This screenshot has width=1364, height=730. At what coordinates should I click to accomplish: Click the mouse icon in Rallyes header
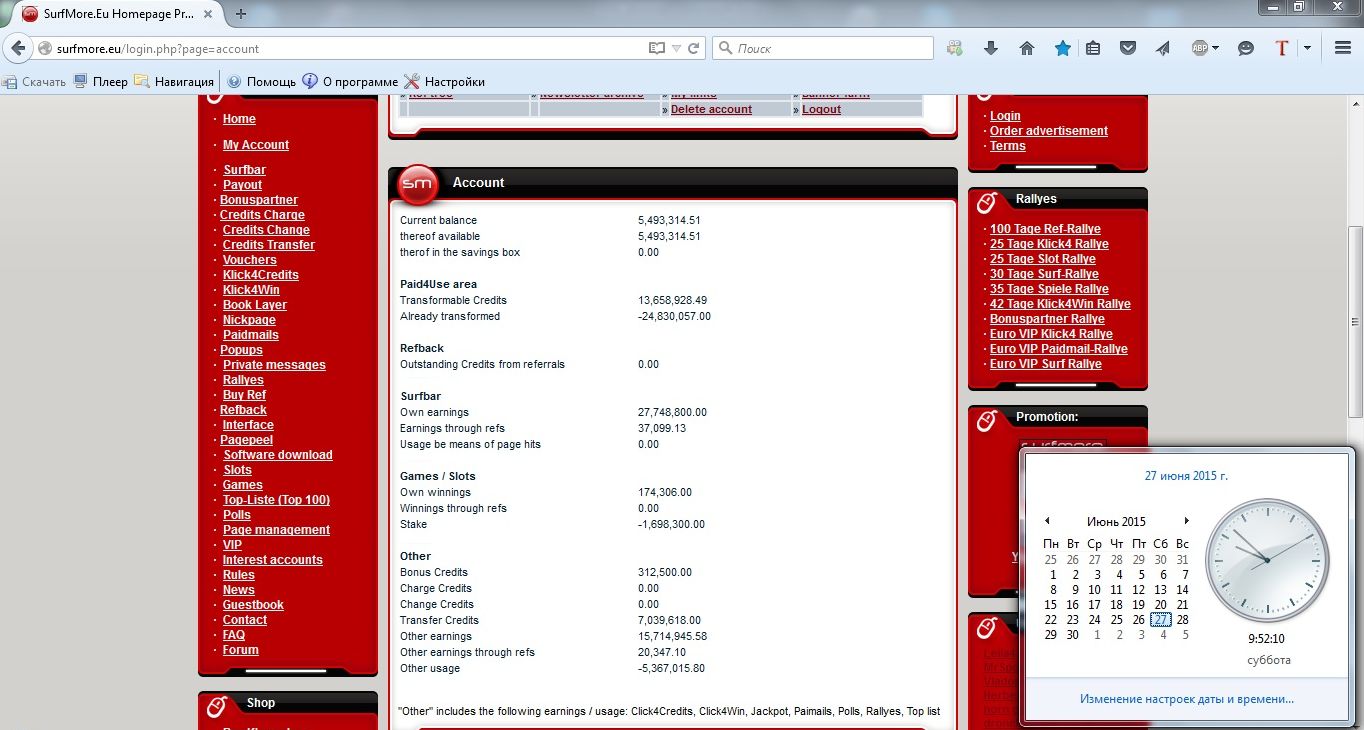point(985,203)
